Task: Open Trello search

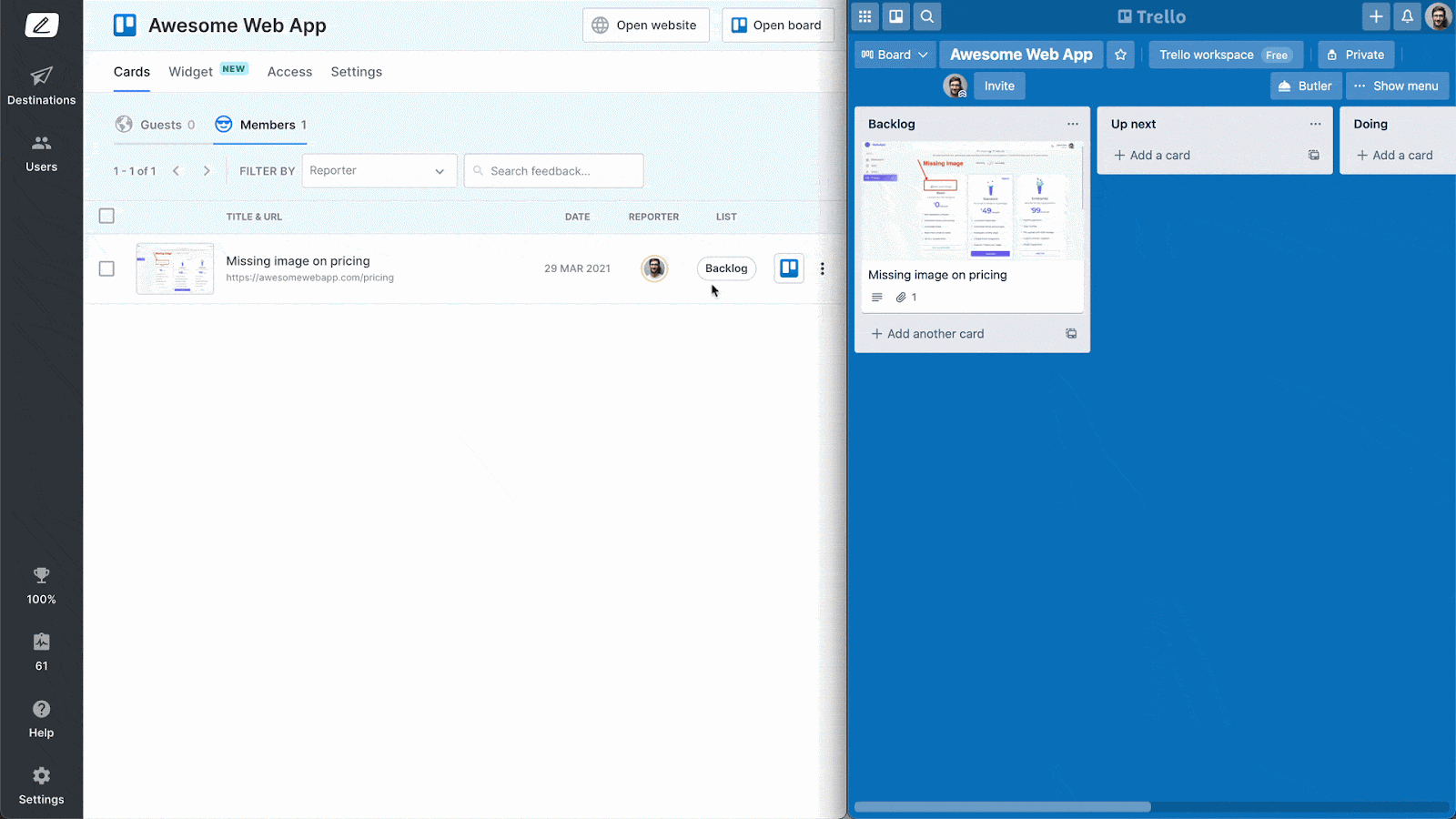Action: point(927,16)
